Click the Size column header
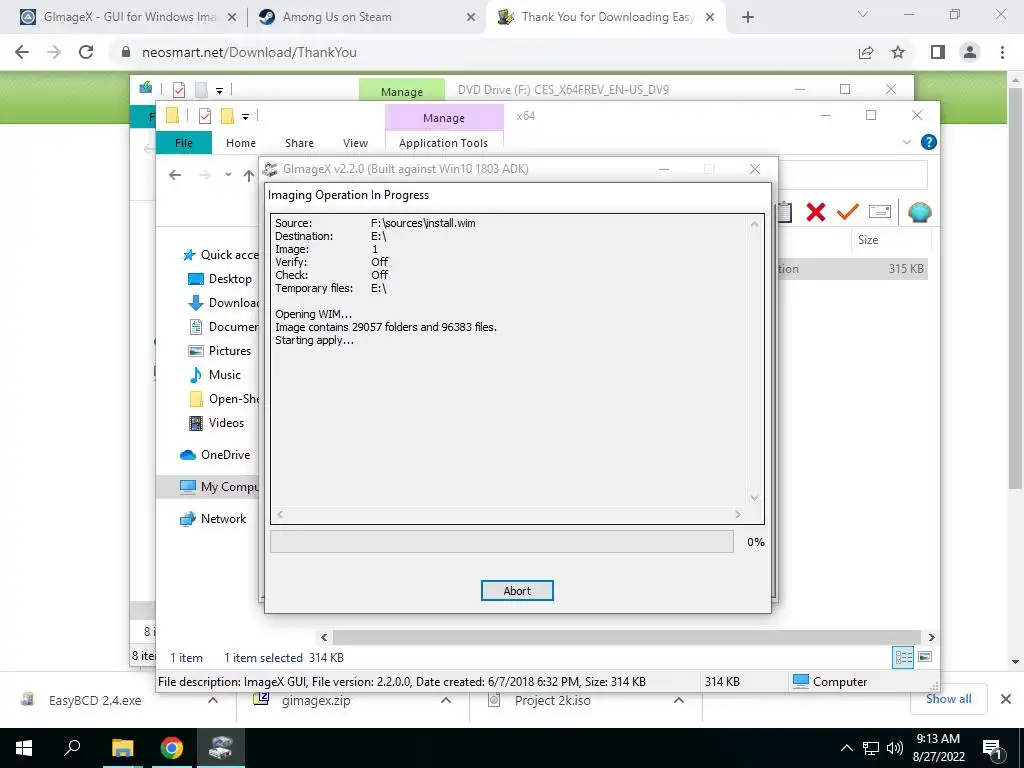The height and width of the screenshot is (768, 1024). pos(868,240)
